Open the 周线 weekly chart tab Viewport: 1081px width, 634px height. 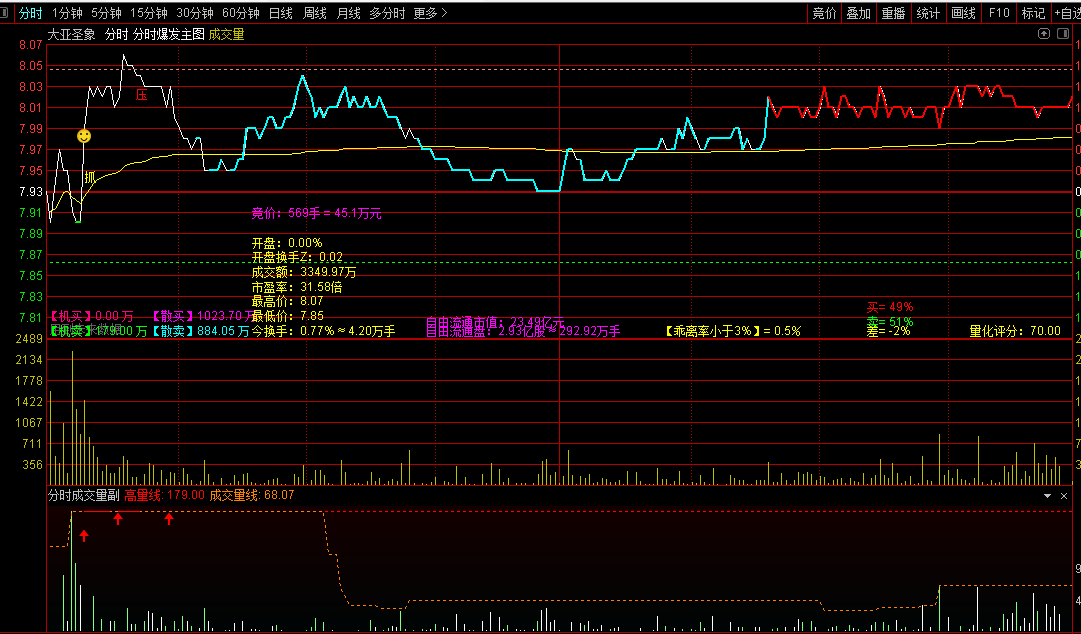314,13
